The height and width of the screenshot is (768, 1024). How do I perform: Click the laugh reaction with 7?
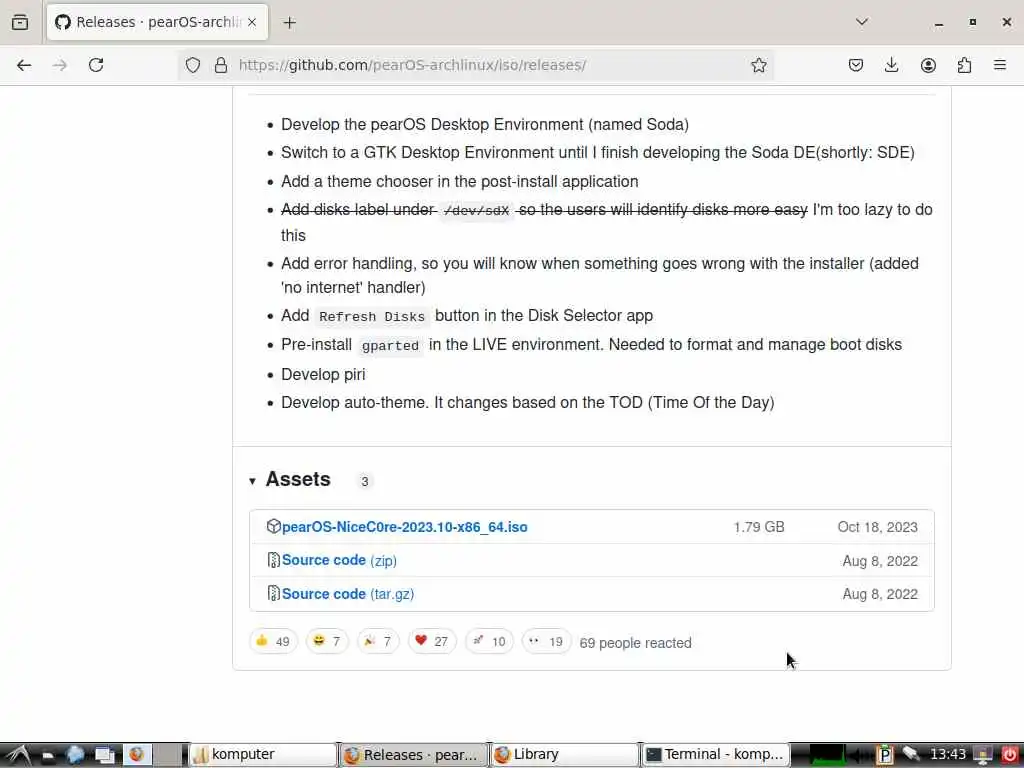[327, 641]
